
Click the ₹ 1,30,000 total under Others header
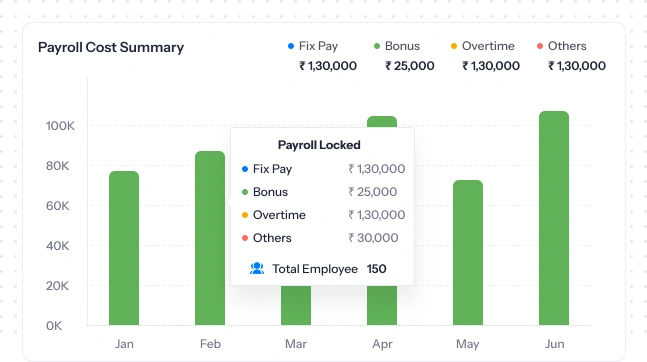[577, 66]
